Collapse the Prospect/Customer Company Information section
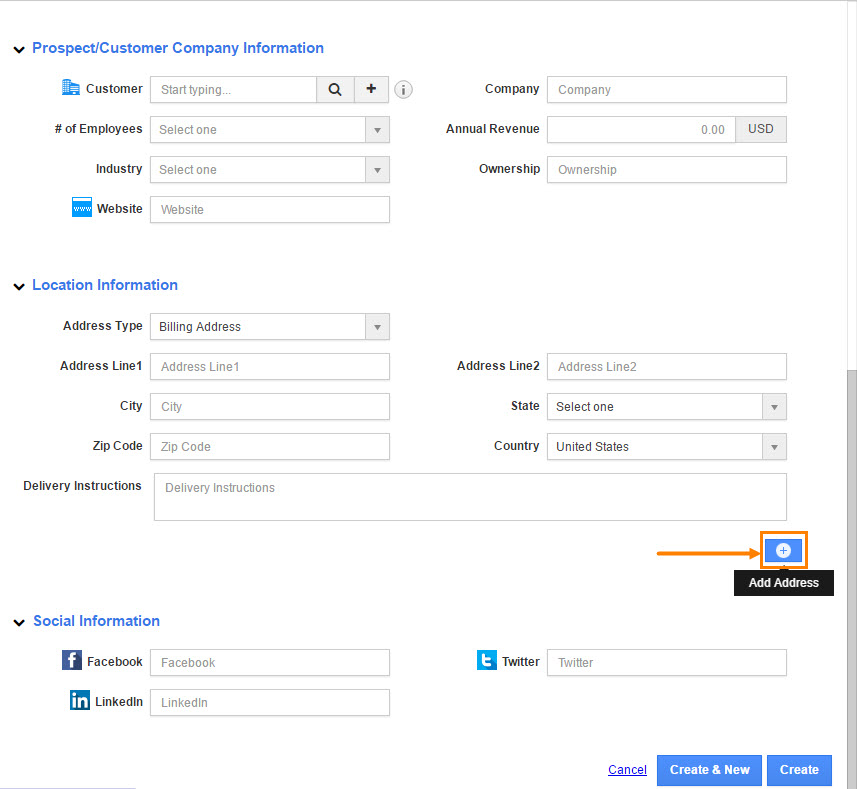This screenshot has width=857, height=789. click(x=19, y=49)
